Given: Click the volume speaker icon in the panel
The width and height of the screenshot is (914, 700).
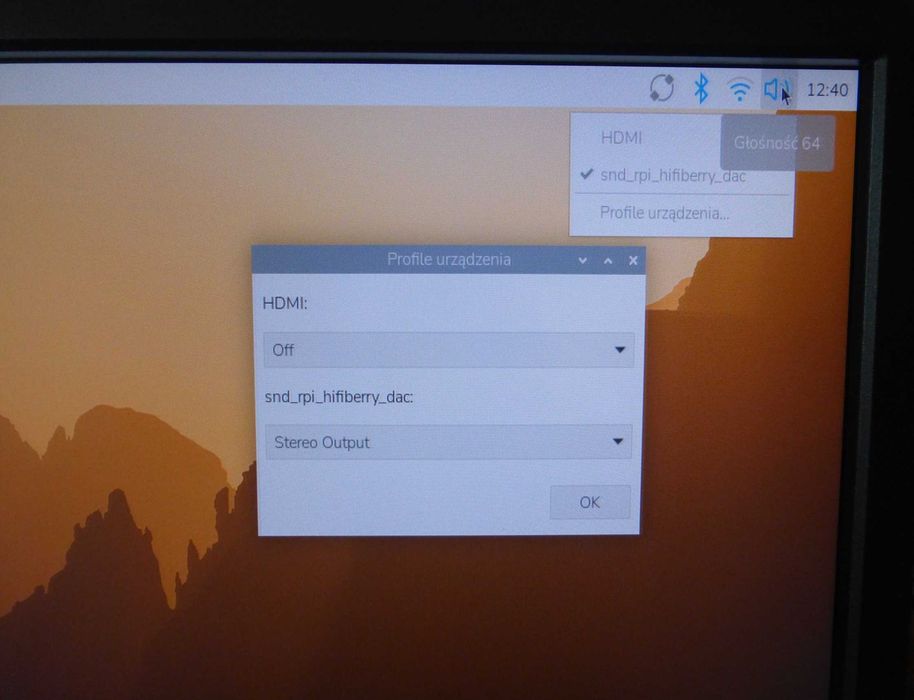Looking at the screenshot, I should tap(777, 90).
